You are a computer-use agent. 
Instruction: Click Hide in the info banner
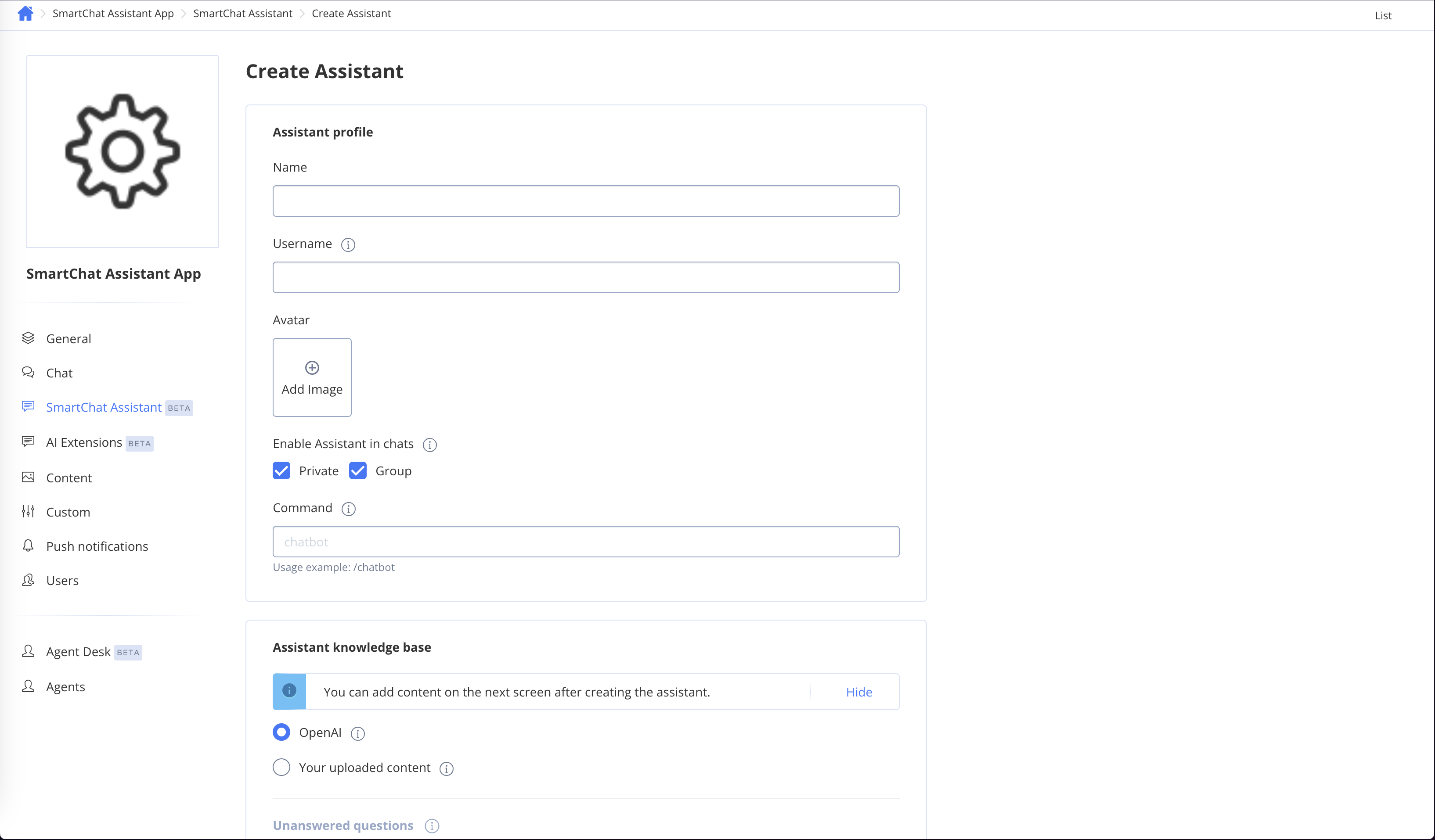[859, 692]
